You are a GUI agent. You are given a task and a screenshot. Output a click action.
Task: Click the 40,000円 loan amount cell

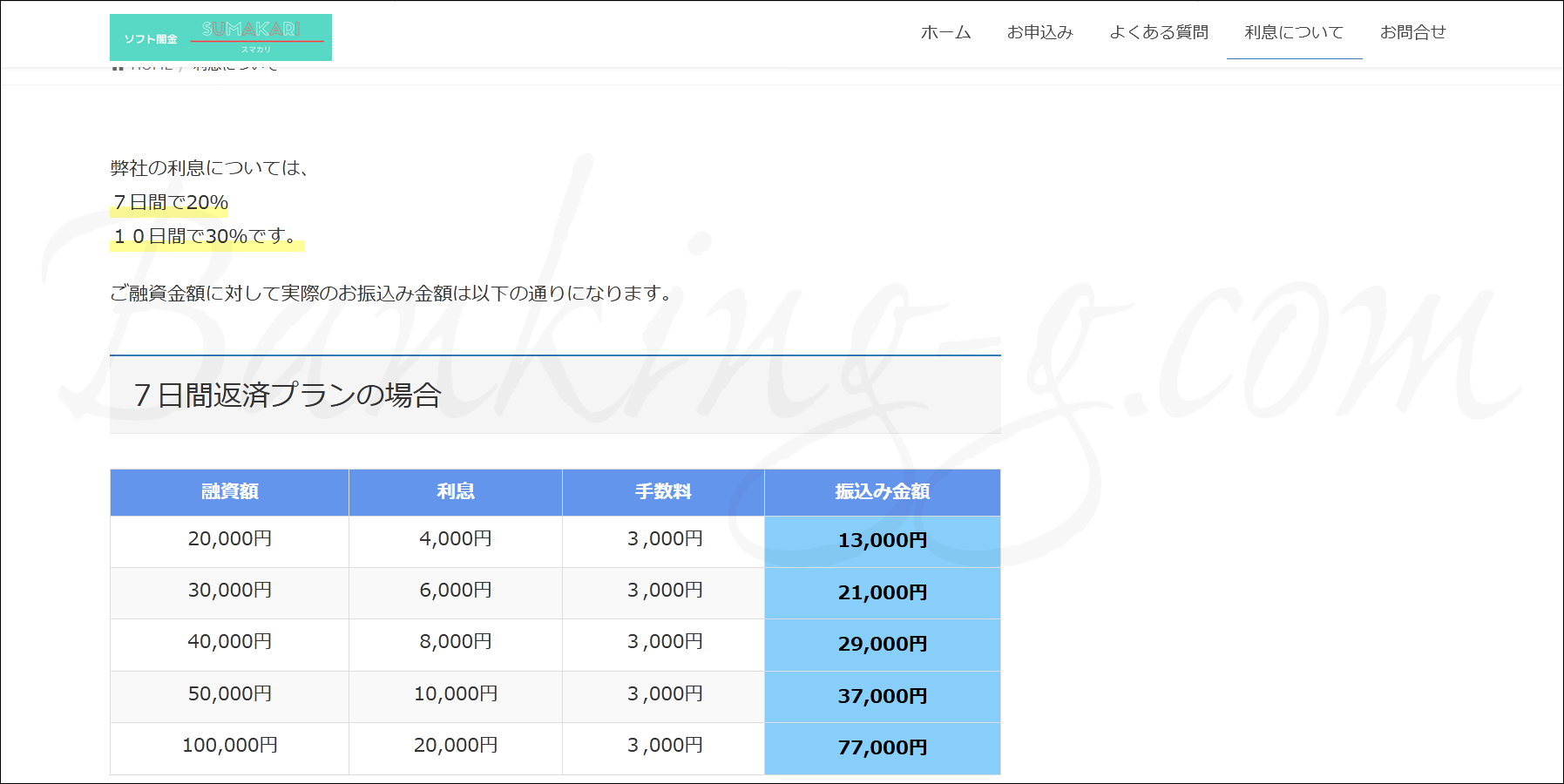(x=230, y=642)
